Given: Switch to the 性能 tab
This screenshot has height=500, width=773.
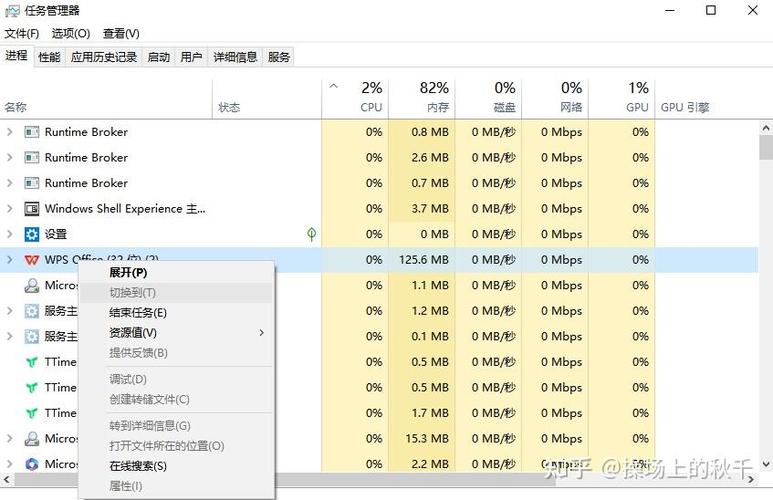Looking at the screenshot, I should pos(49,57).
